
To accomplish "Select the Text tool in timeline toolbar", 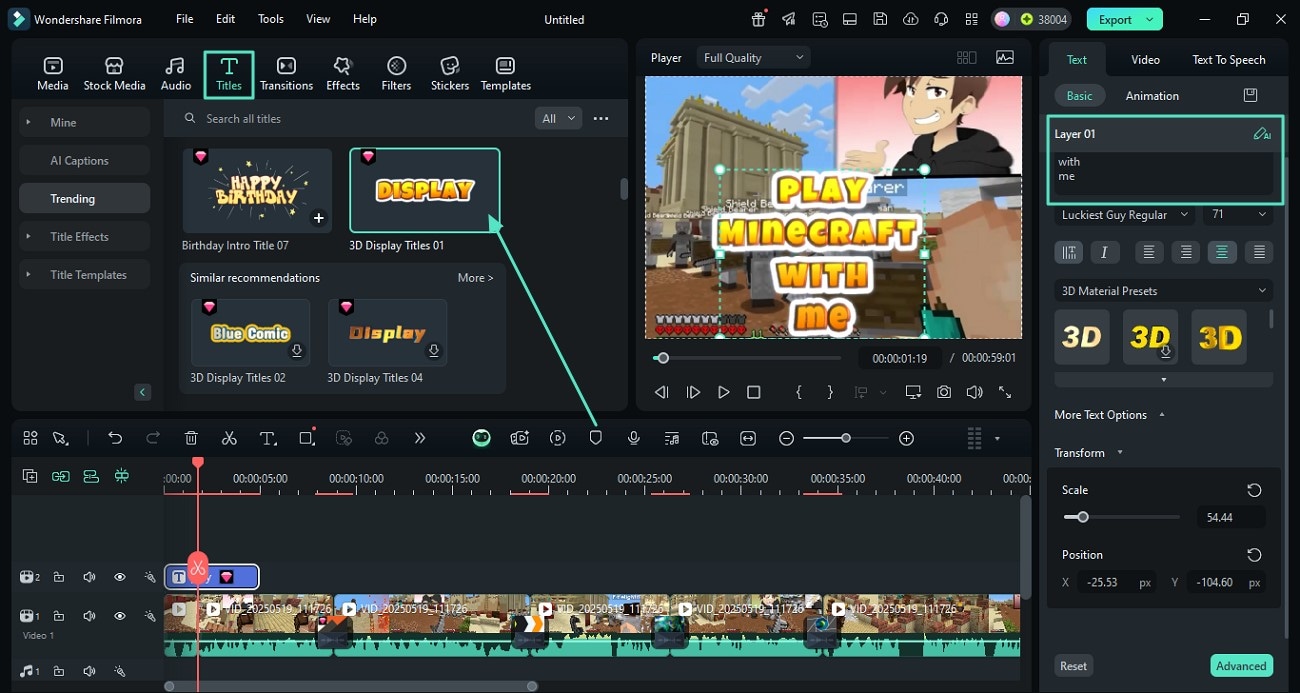I will 268,438.
